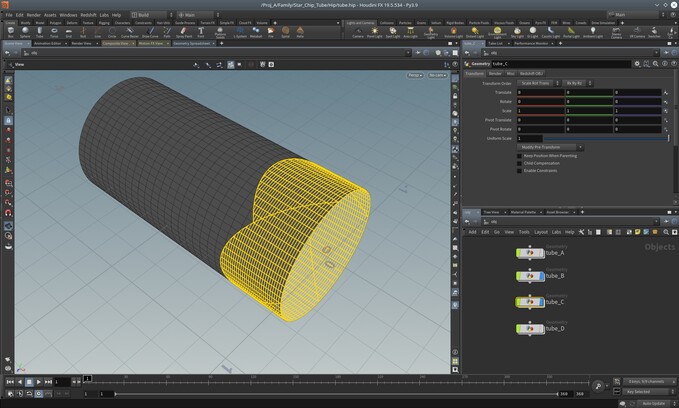Add a Sky Light from the shelf
Image resolution: width=679 pixels, height=408 pixels.
[x=517, y=32]
